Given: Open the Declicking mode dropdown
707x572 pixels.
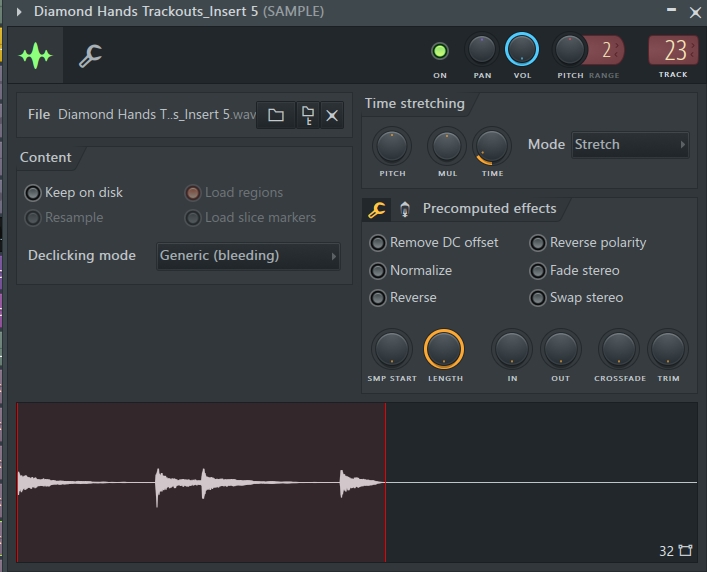Looking at the screenshot, I should 248,256.
